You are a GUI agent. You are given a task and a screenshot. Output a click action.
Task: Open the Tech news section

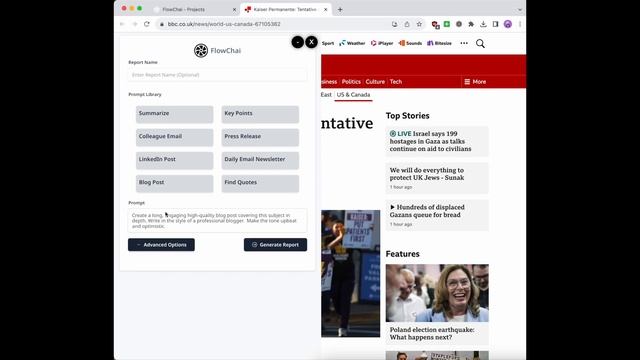(x=396, y=82)
